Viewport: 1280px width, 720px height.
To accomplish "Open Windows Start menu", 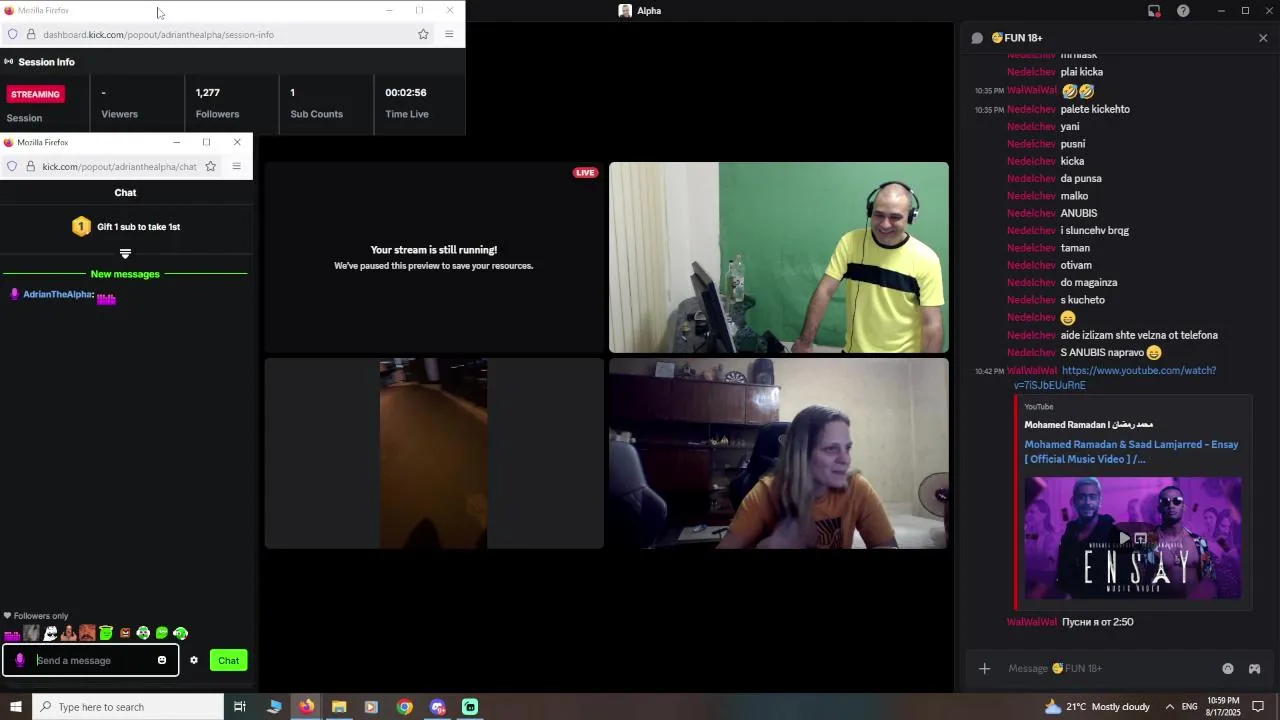I will 16,707.
